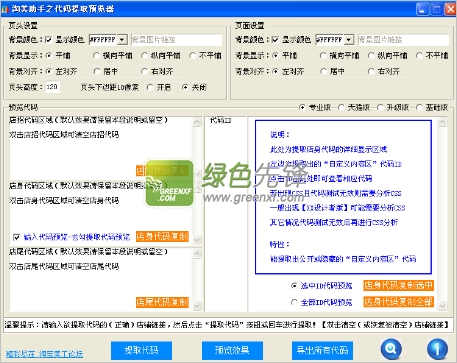Click up arrow of 店招代码区域 scrollbar
The width and height of the screenshot is (457, 363).
click(197, 122)
